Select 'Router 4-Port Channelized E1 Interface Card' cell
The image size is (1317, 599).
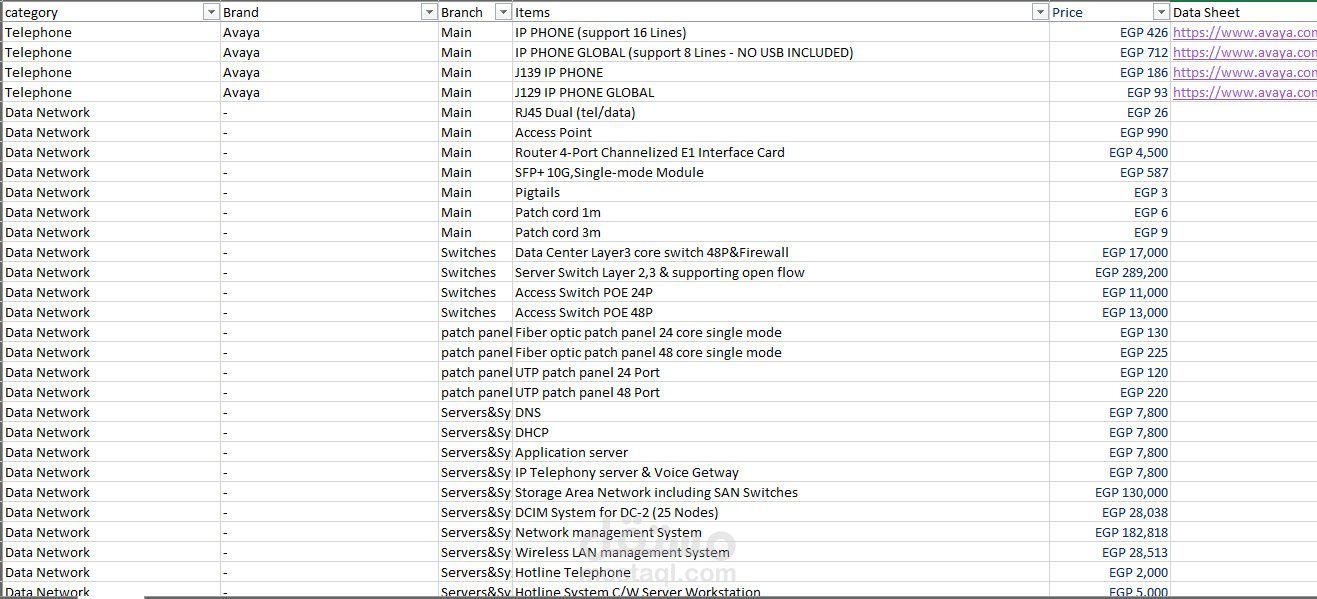[781, 152]
